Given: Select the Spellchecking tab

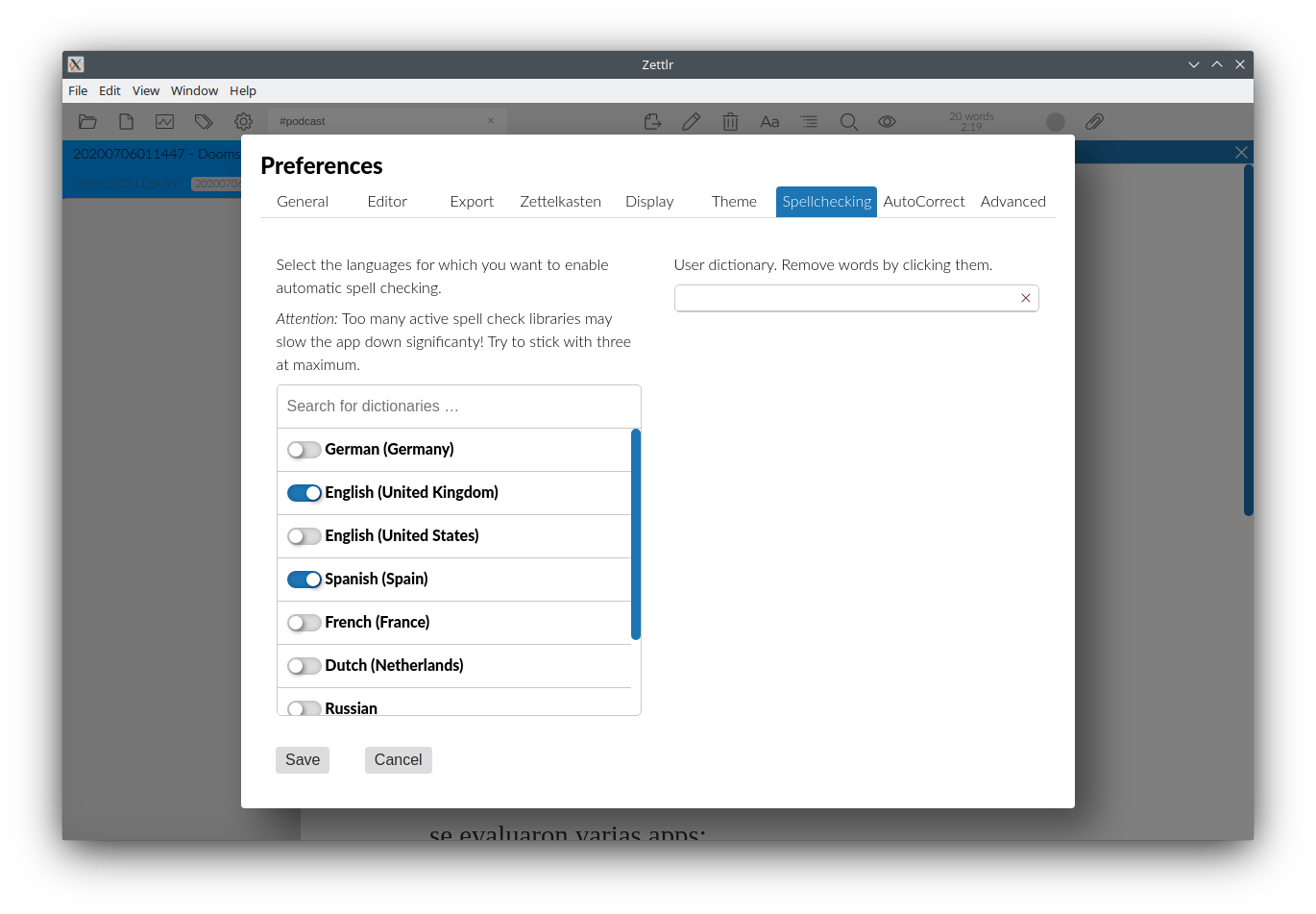Looking at the screenshot, I should pyautogui.click(x=826, y=202).
